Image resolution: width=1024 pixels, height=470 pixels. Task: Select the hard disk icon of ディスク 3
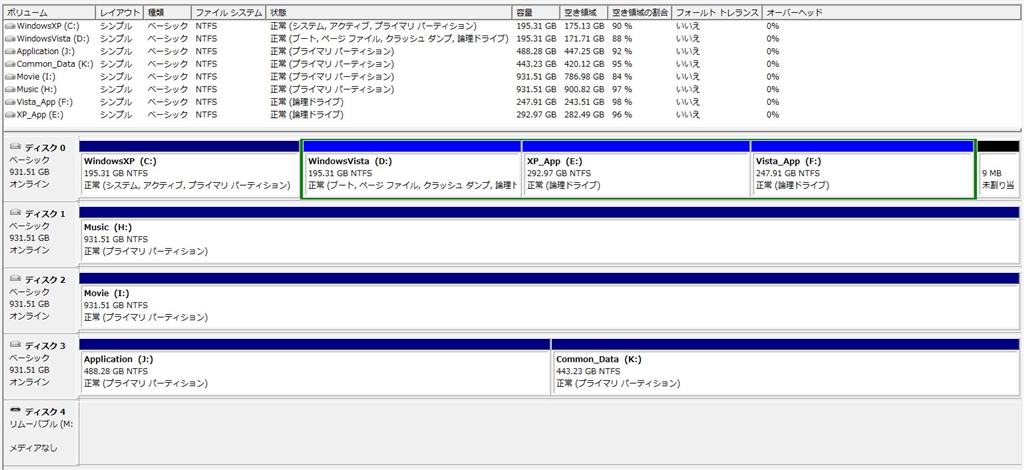[16, 345]
